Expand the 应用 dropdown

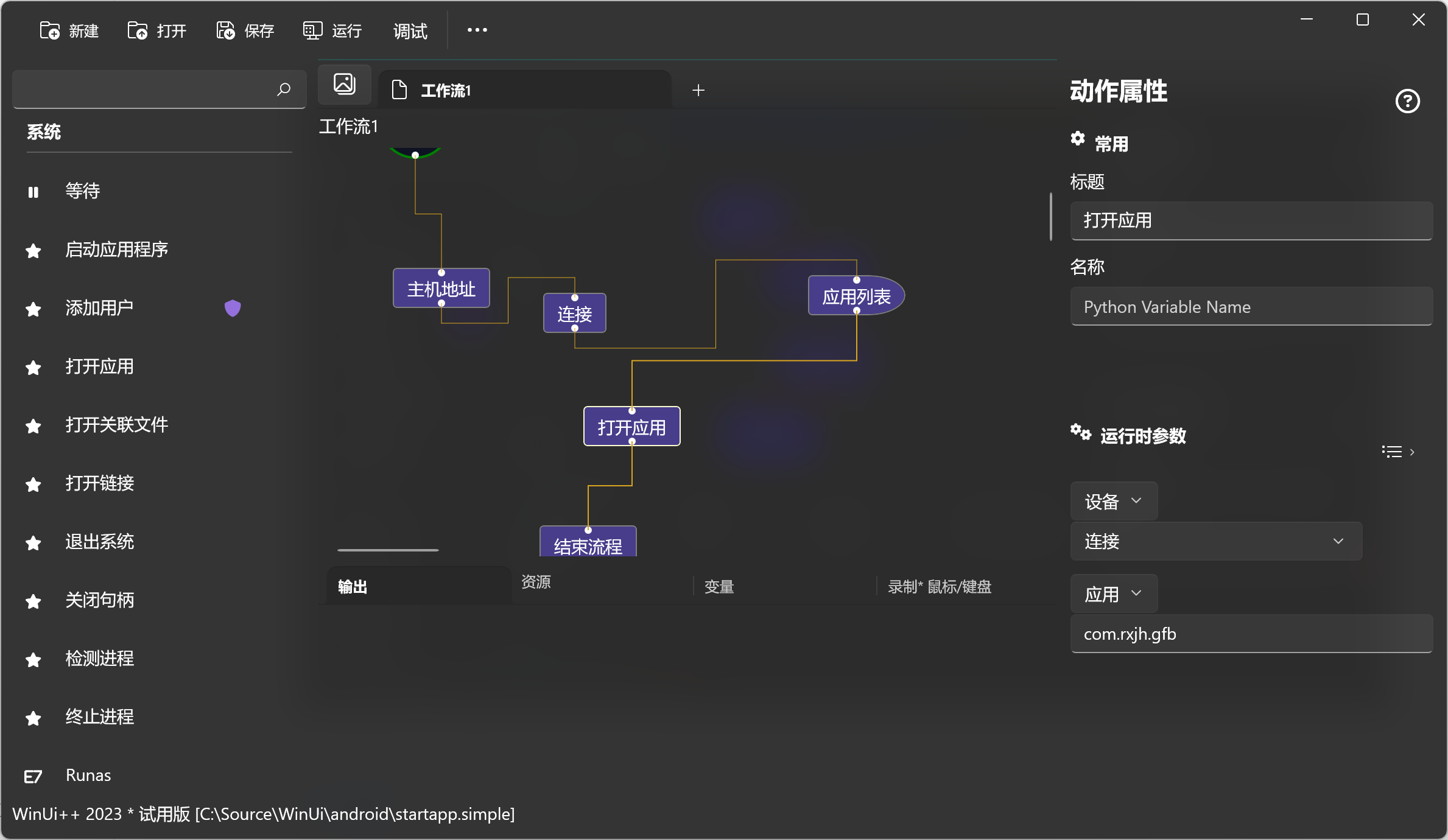[1113, 593]
